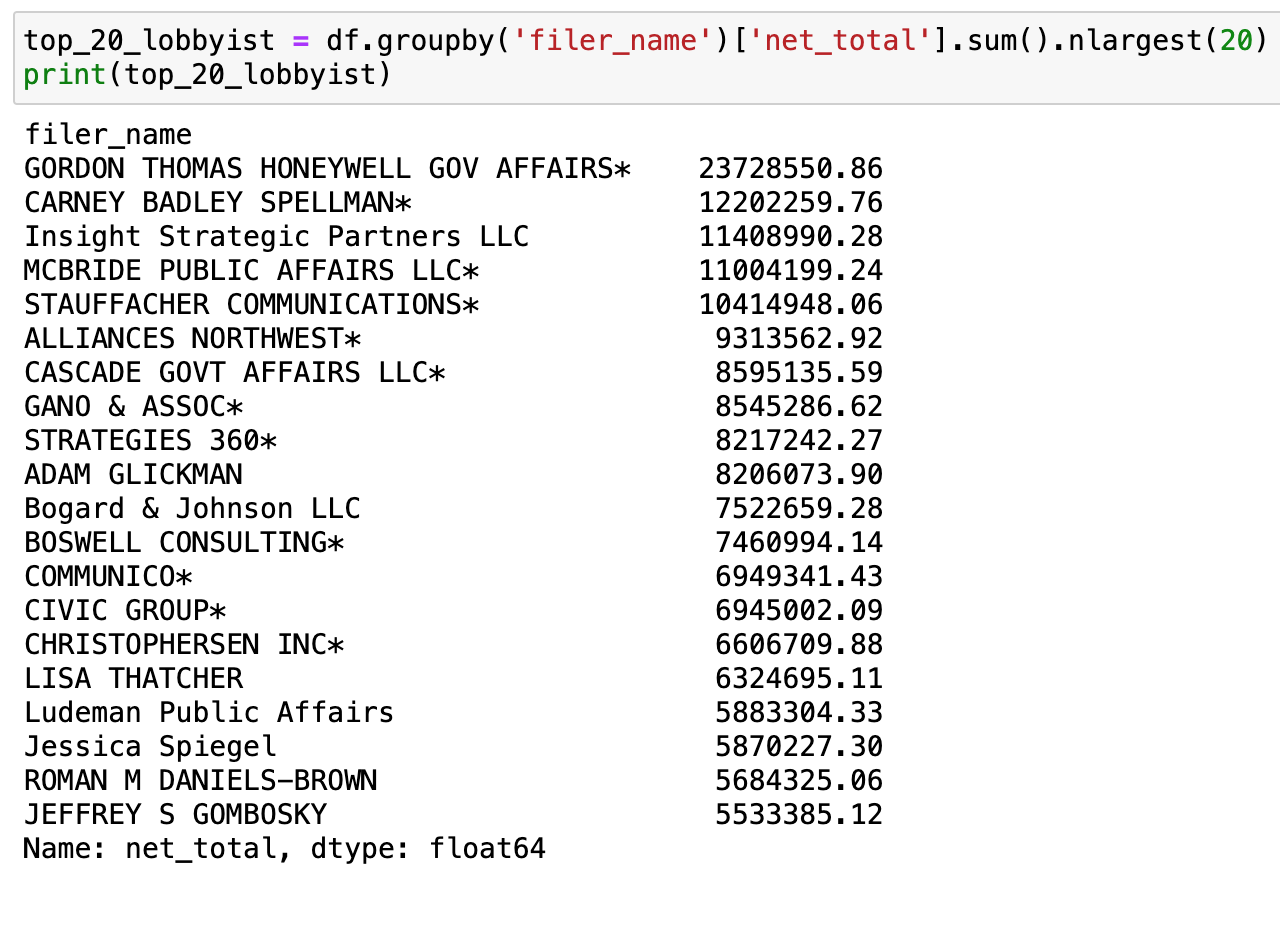
Task: Click the filer_name header in the output
Action: (x=108, y=135)
